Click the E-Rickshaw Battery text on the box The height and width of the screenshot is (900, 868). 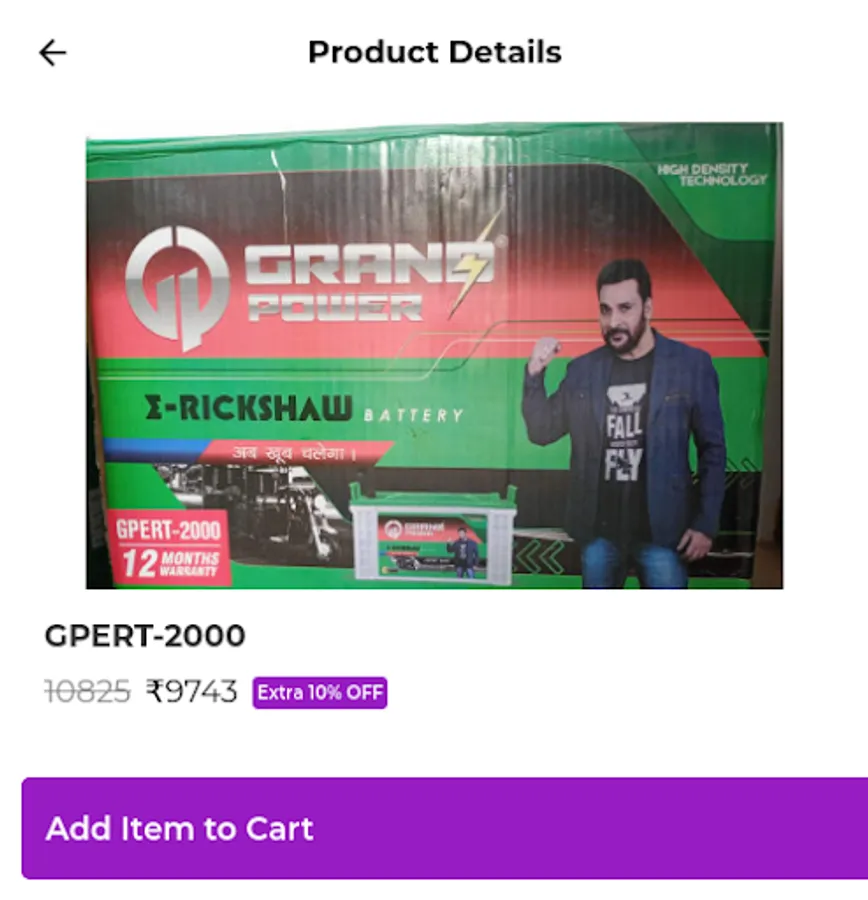tap(304, 409)
